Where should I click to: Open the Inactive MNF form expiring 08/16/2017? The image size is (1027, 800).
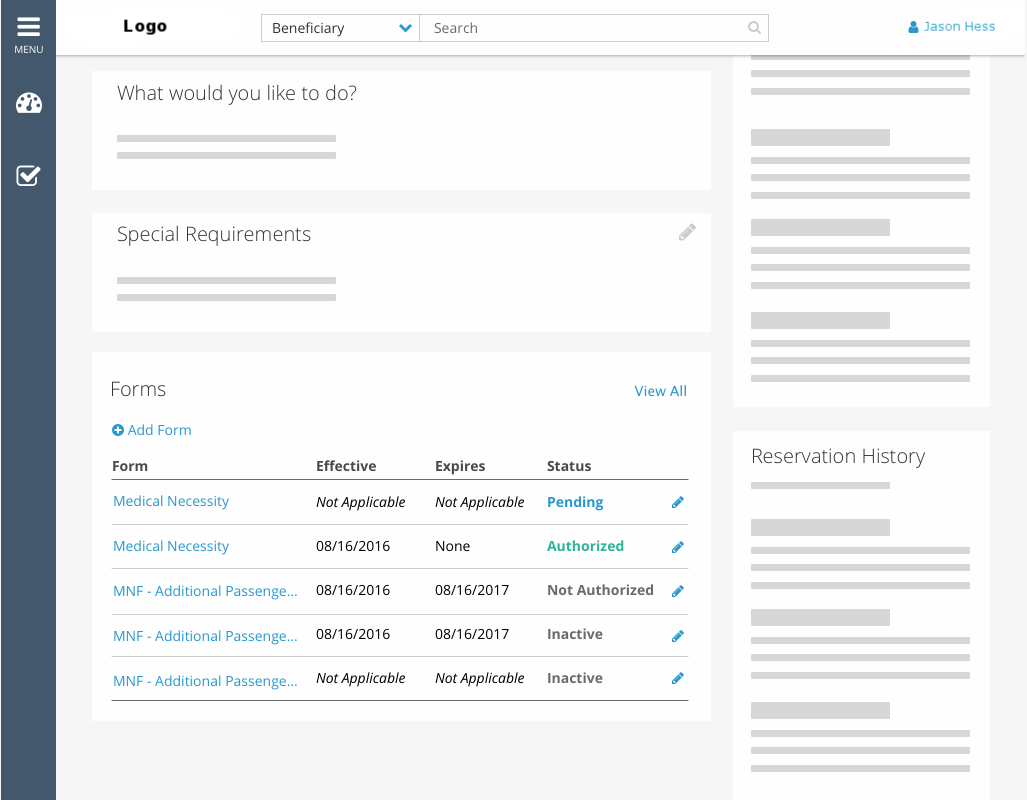click(x=205, y=636)
